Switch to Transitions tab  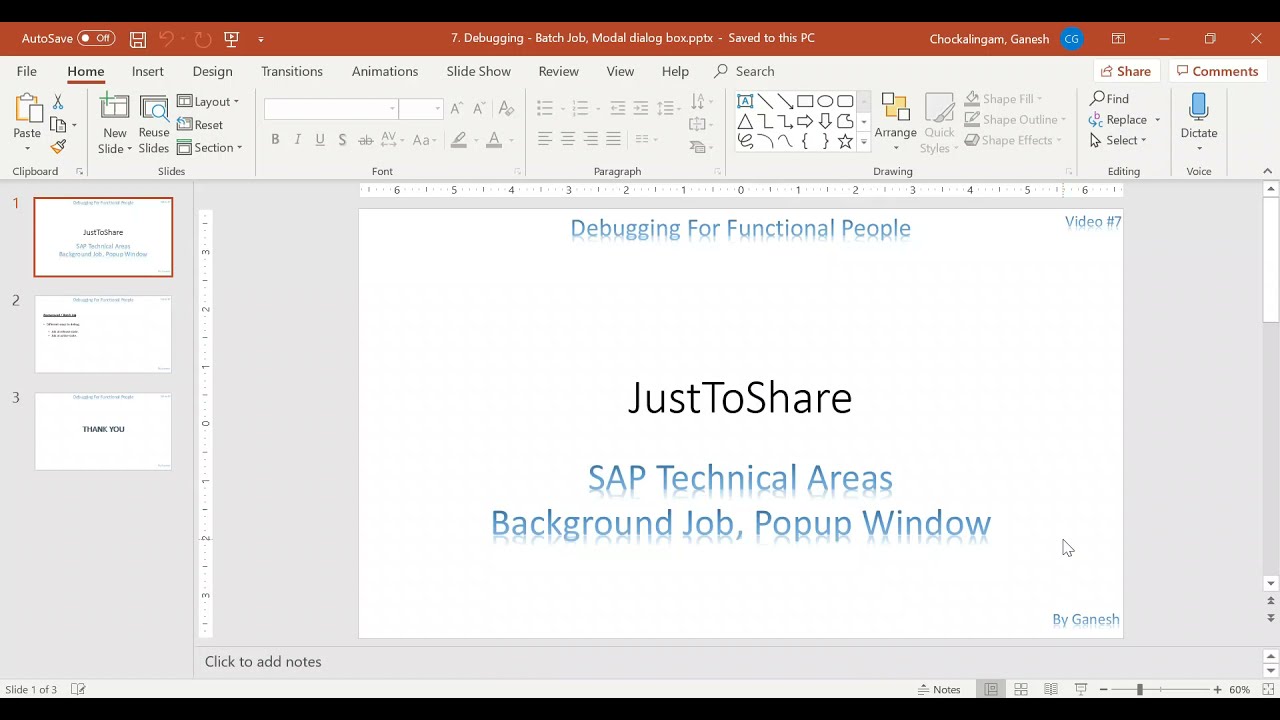(292, 71)
